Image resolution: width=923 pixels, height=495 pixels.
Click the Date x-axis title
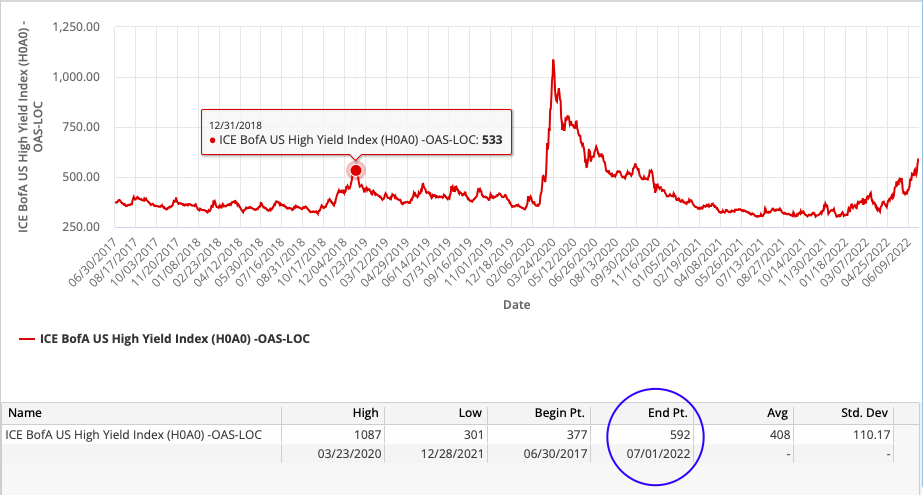point(517,305)
